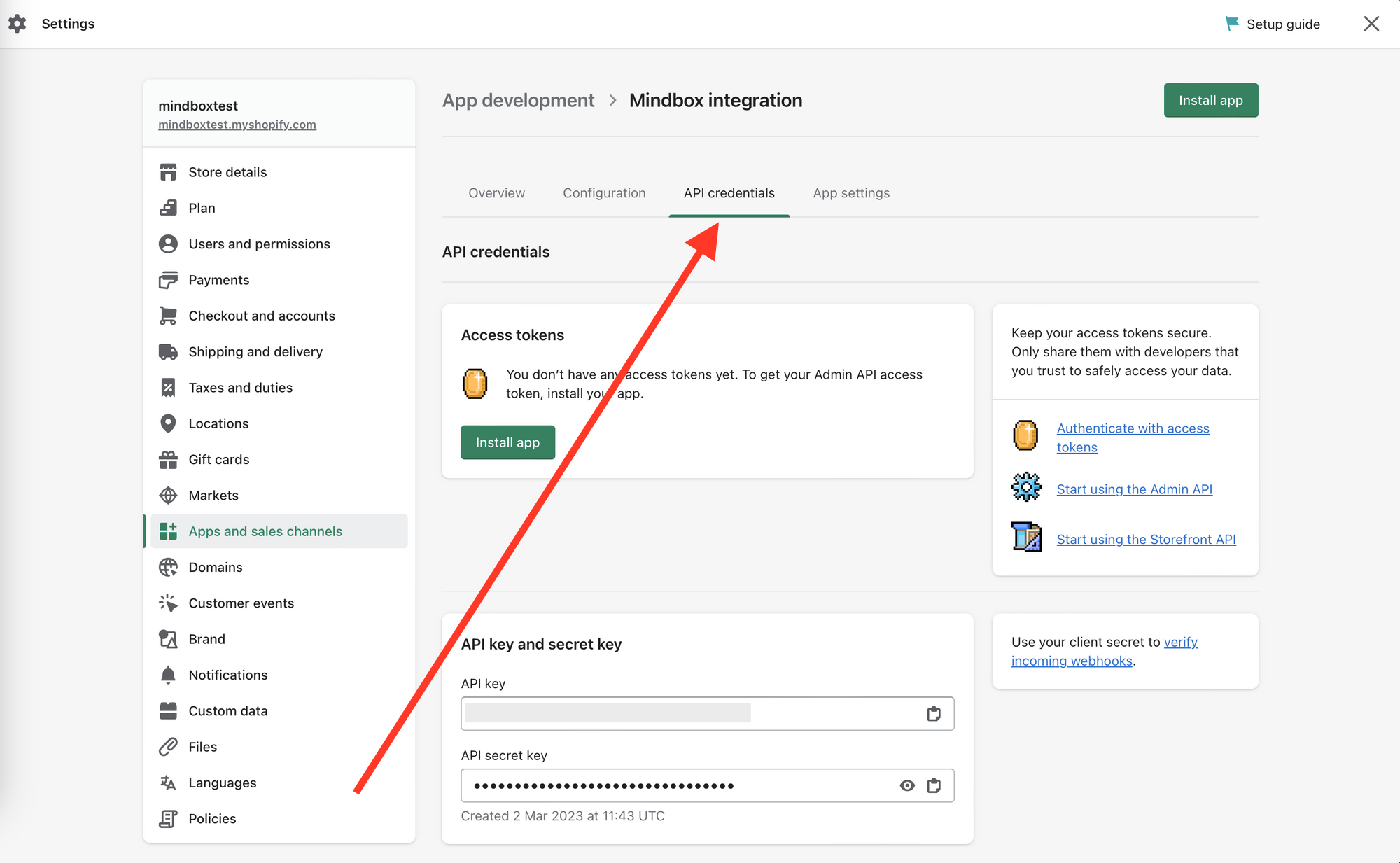Screen dimensions: 1400x863
Task: Open Notifications settings
Action: pos(279,675)
